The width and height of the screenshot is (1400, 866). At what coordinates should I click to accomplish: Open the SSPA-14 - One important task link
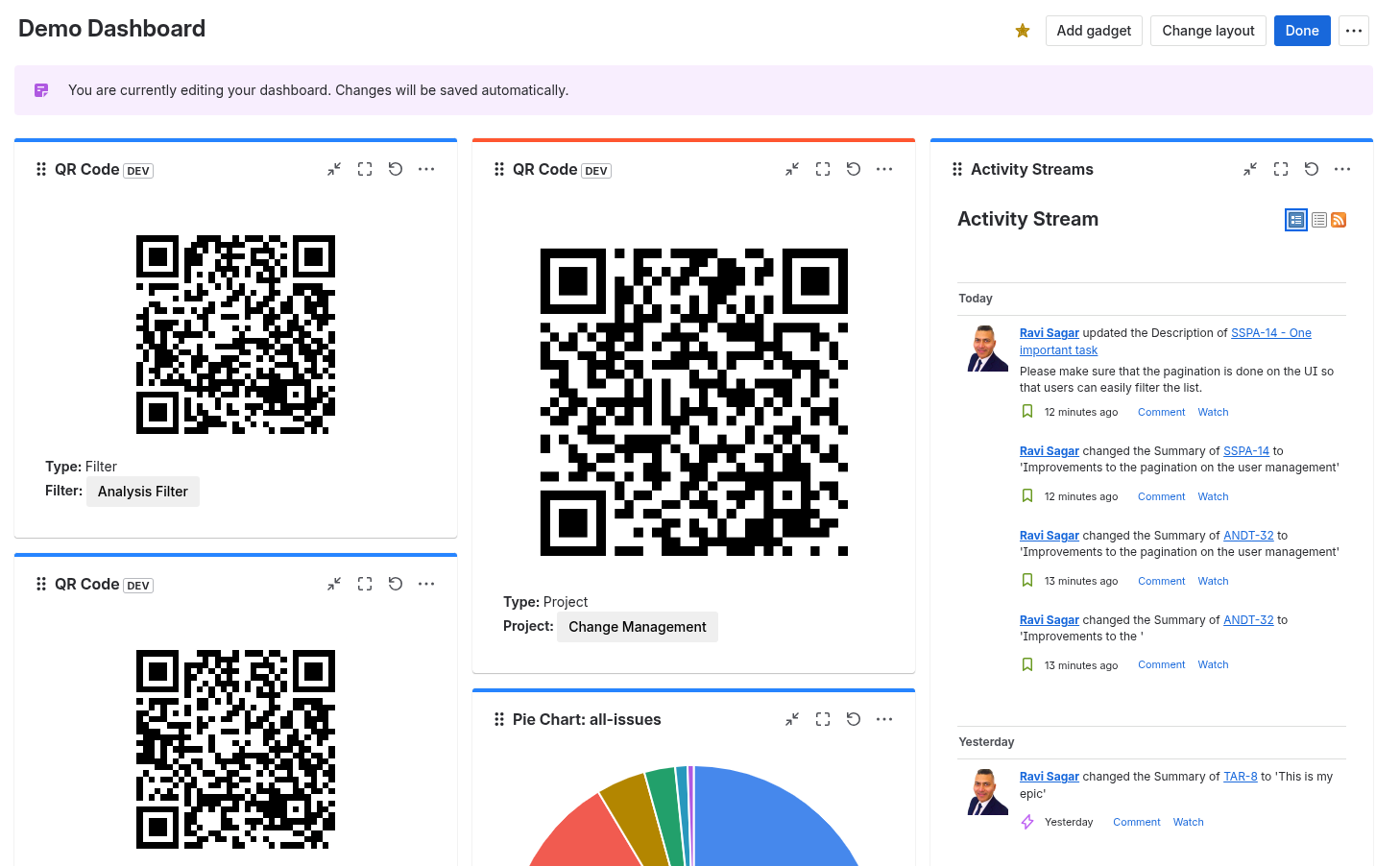coord(1165,342)
